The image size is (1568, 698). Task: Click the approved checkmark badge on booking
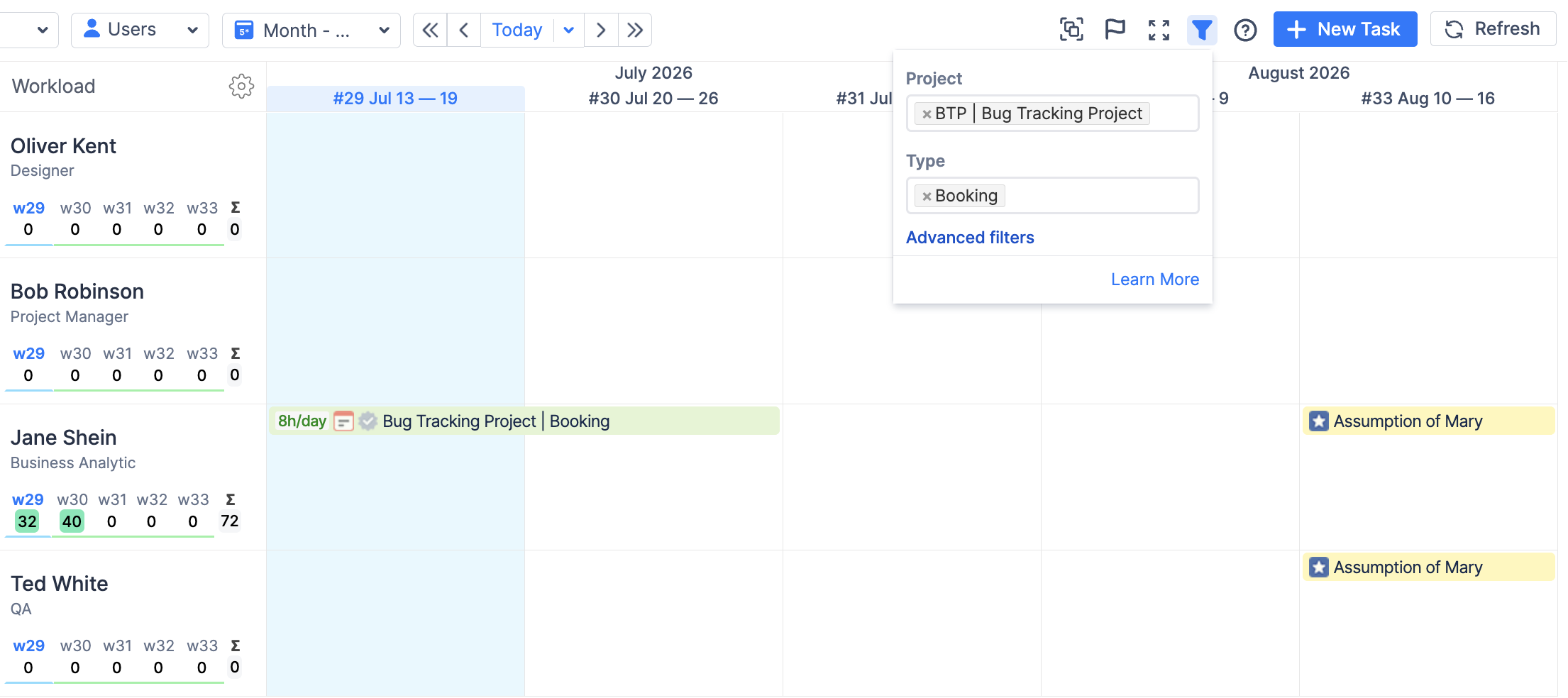coord(368,421)
